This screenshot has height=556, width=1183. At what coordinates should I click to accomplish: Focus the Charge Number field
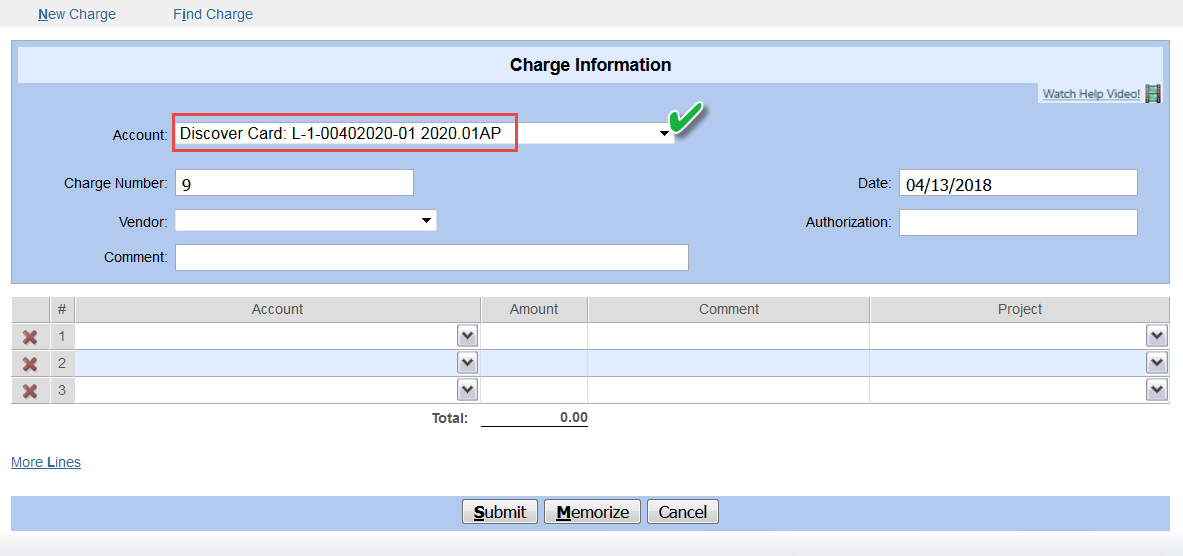tap(294, 183)
